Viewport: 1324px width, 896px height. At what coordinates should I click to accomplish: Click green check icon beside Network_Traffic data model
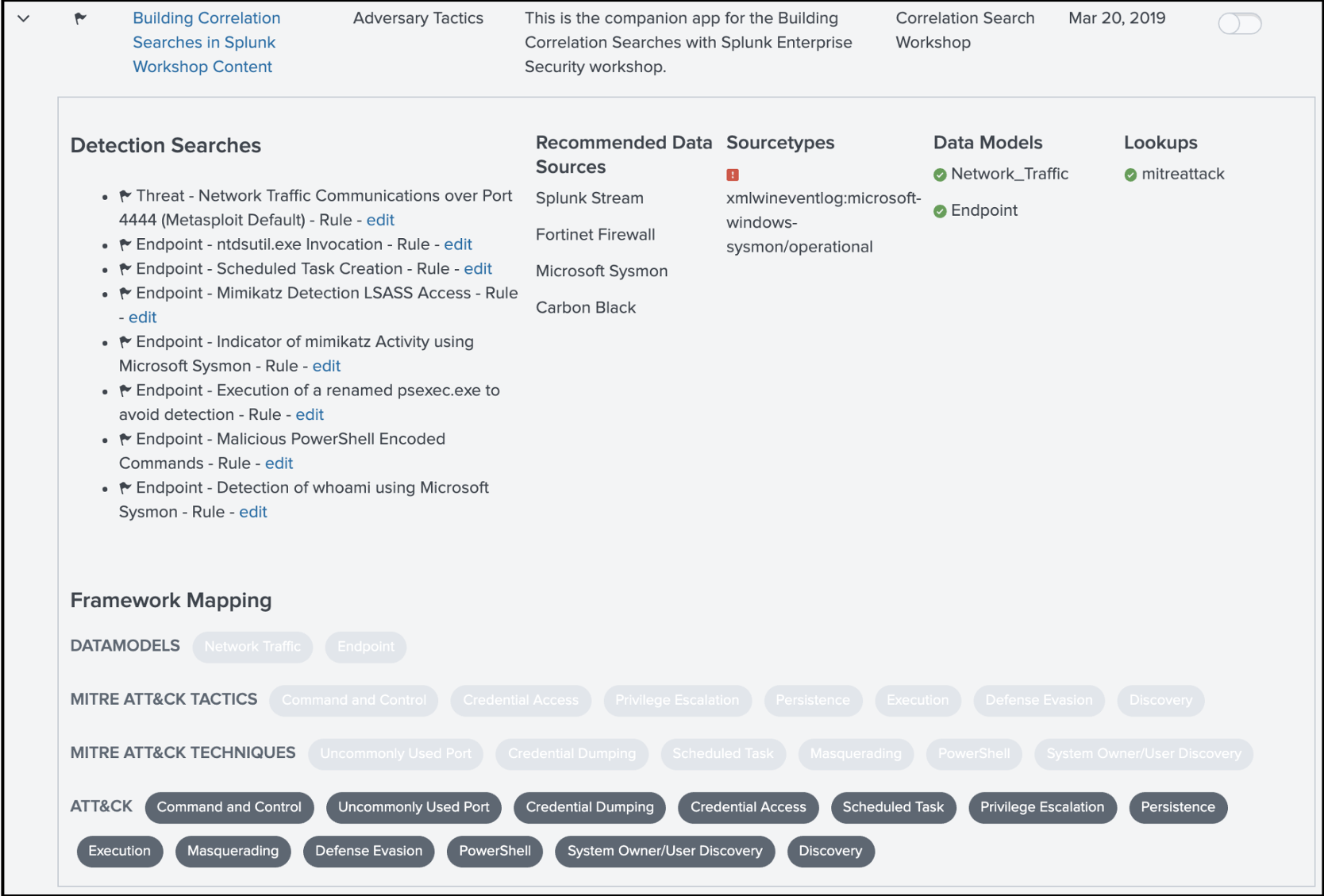[940, 175]
